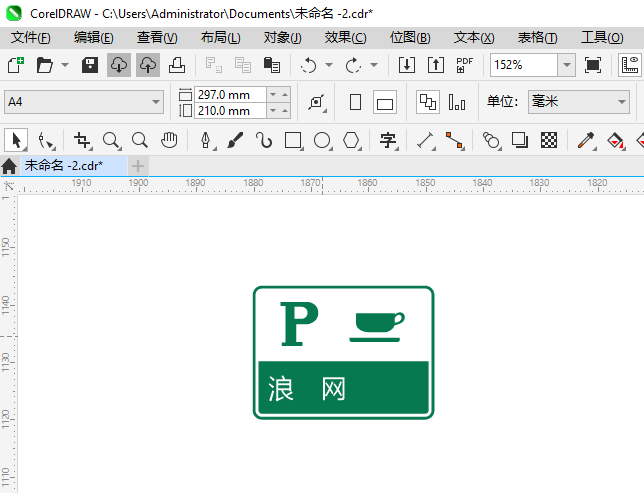Screen dimensions: 644x493
Task: Click the green P letter in sign
Action: click(x=299, y=324)
